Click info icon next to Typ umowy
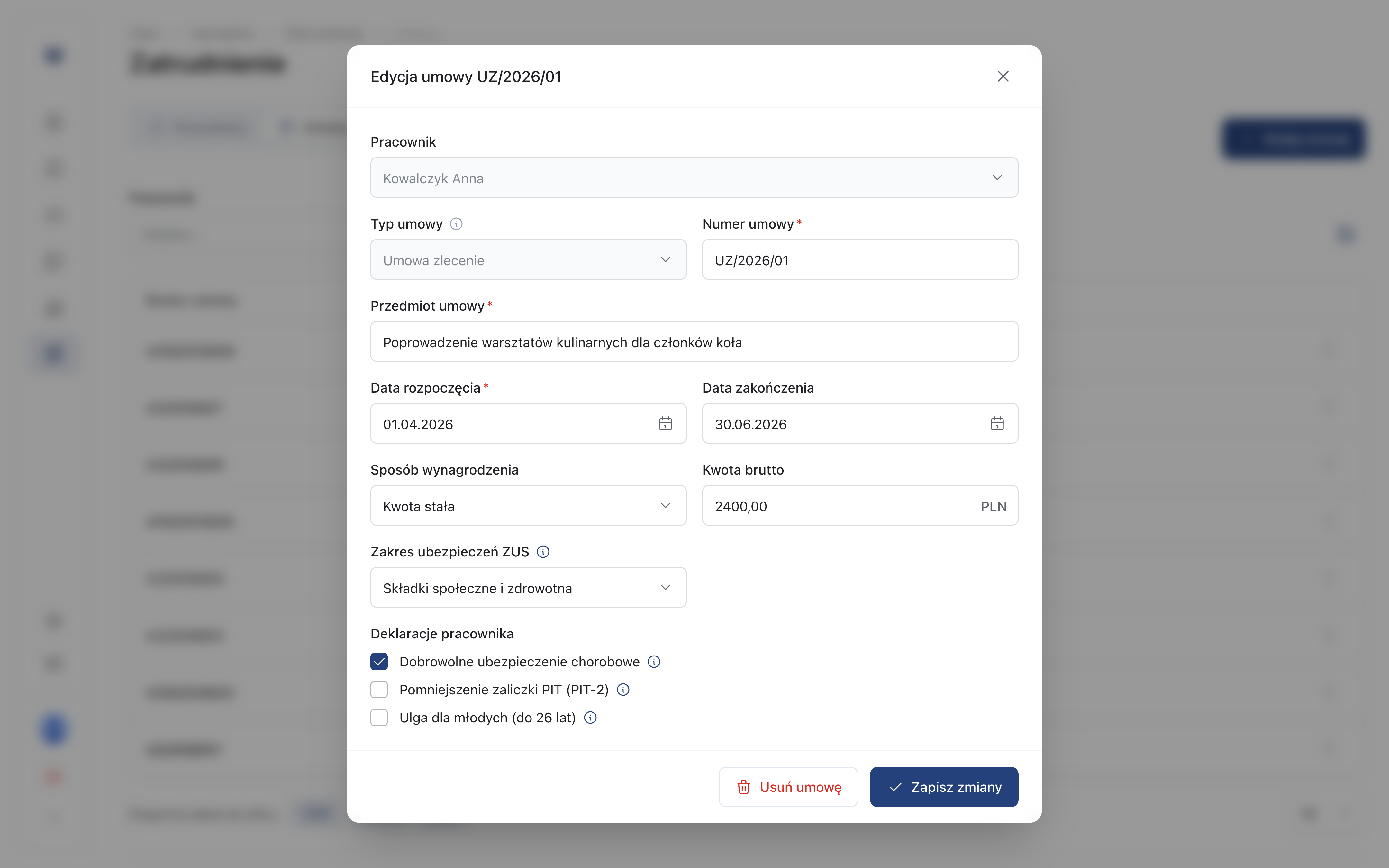 [456, 224]
